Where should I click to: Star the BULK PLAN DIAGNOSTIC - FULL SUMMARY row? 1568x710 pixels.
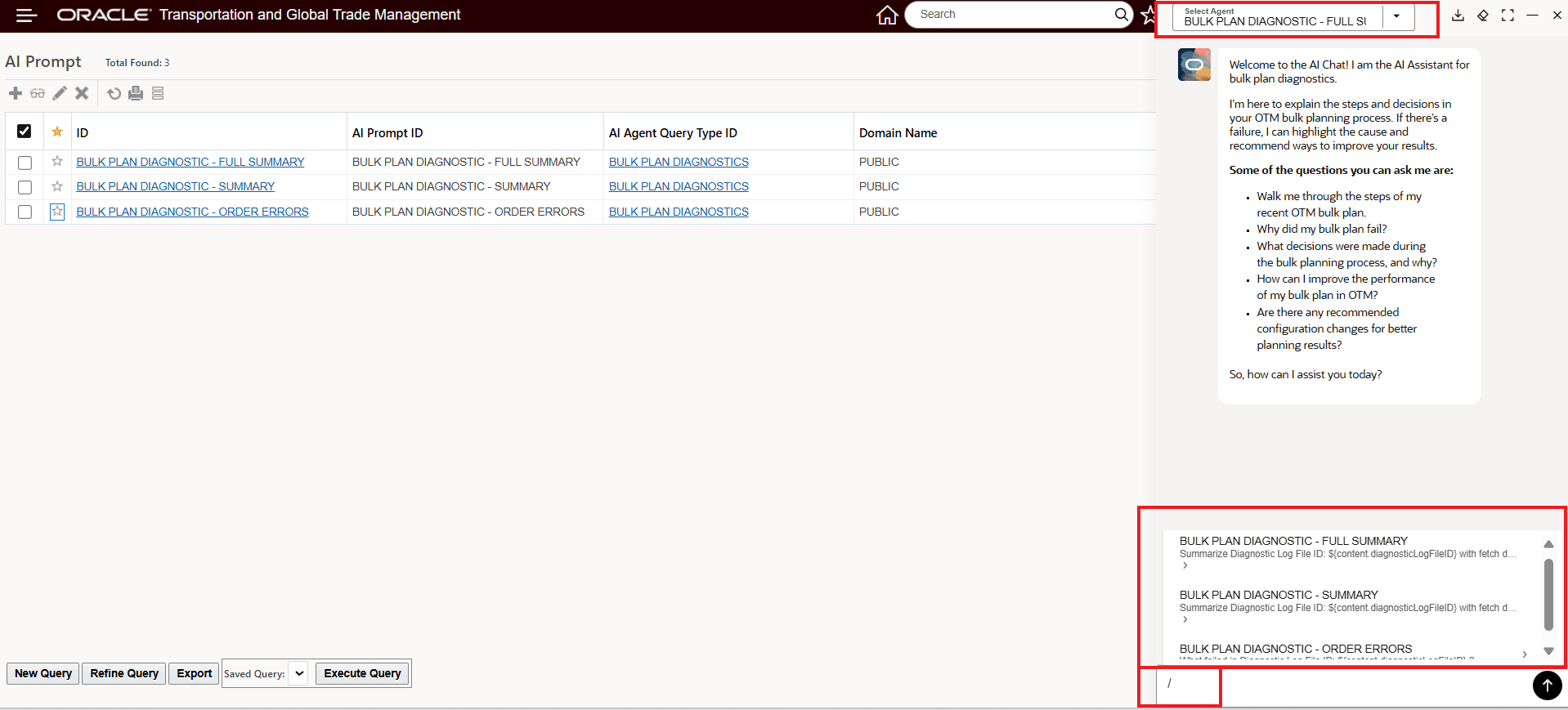(x=57, y=162)
